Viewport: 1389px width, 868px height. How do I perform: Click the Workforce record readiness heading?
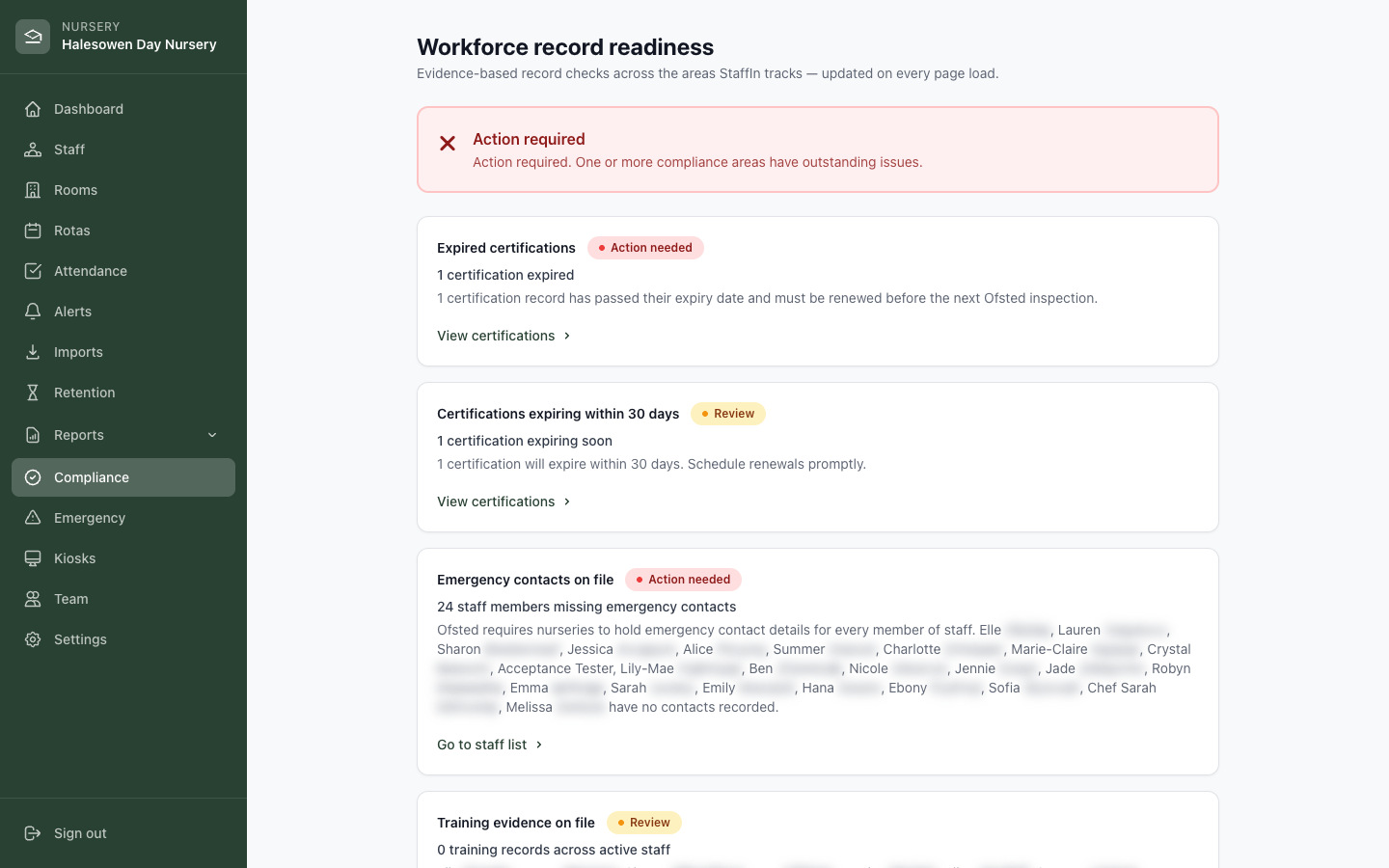565,47
